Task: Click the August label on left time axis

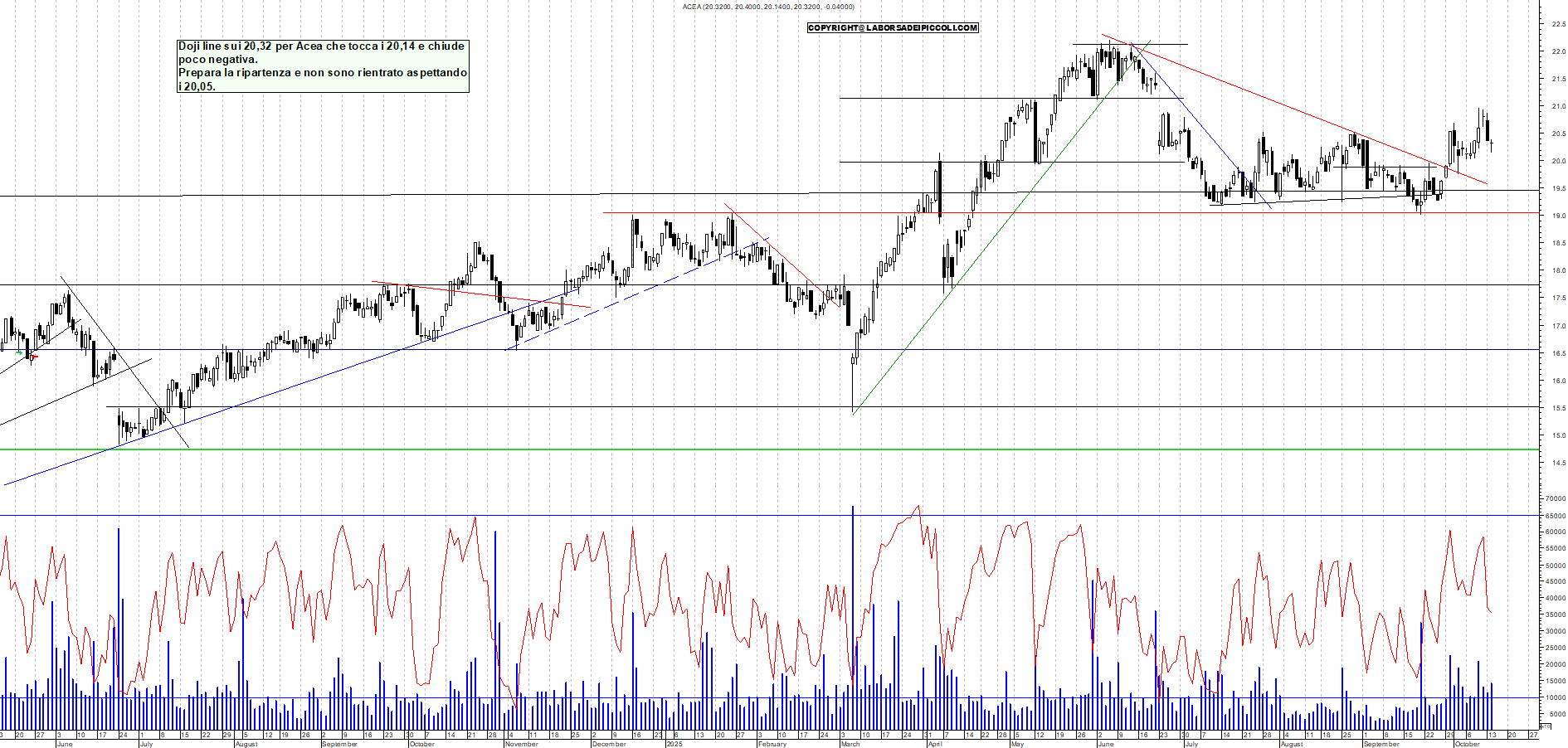Action: coord(246,744)
